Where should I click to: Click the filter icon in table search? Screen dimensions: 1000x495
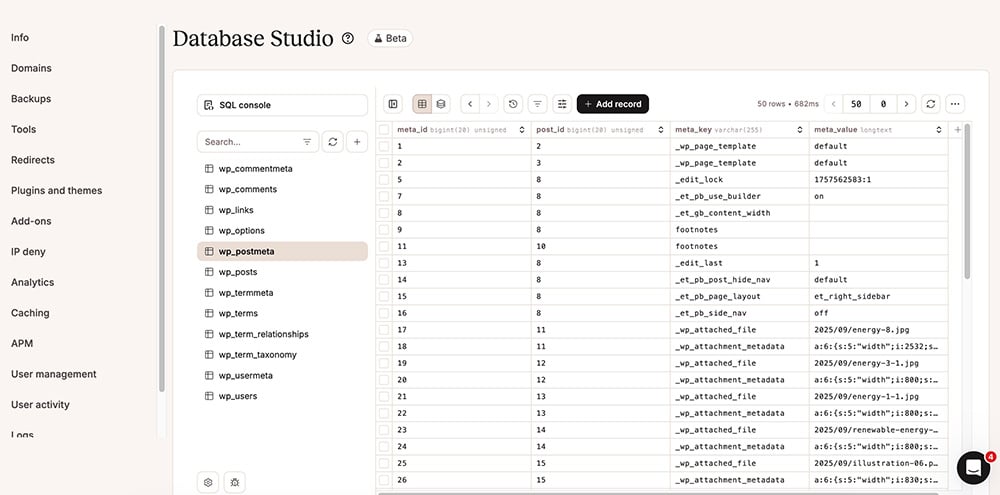307,142
